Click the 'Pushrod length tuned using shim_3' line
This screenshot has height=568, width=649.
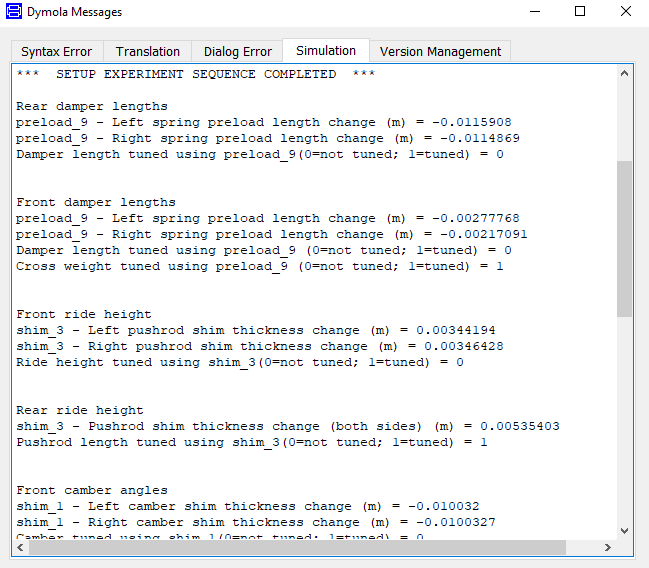point(252,442)
